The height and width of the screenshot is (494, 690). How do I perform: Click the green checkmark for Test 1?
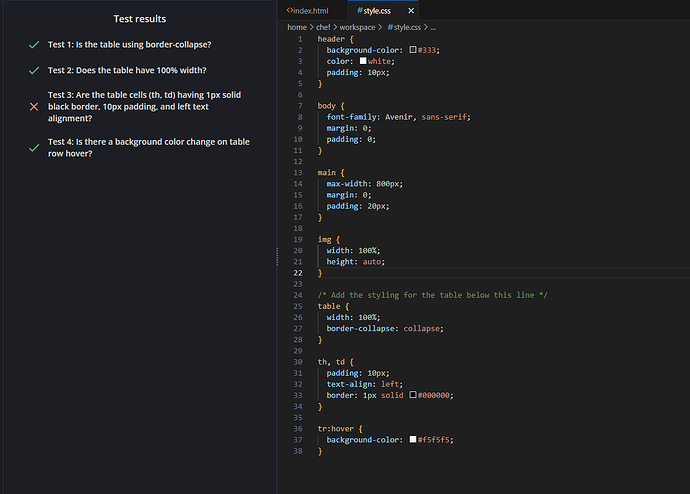pos(34,45)
